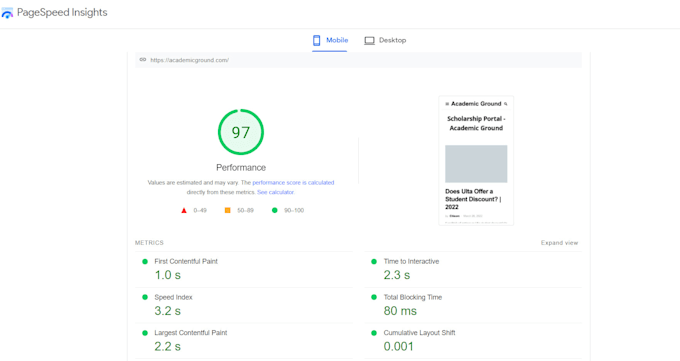Click the 1.0 s value
Screen dimensions: 680x361
(168, 275)
